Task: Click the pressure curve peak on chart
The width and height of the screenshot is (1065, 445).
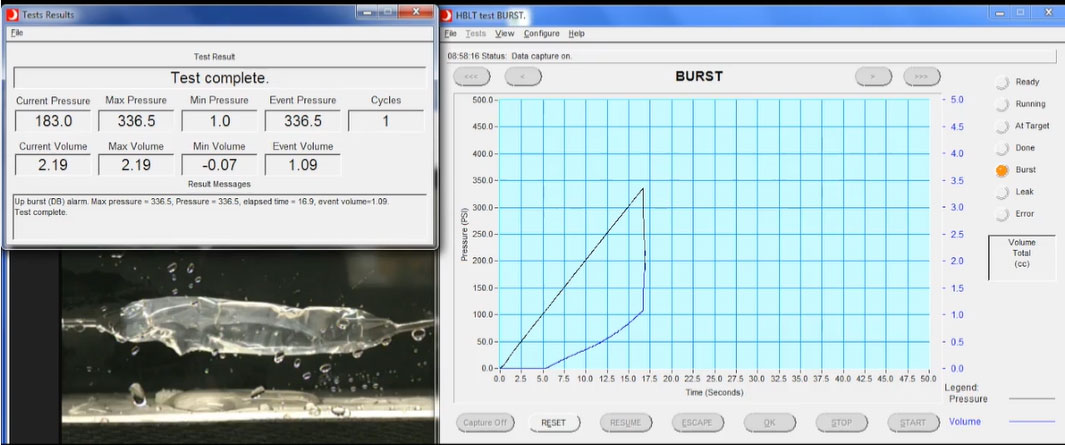Action: pos(643,189)
